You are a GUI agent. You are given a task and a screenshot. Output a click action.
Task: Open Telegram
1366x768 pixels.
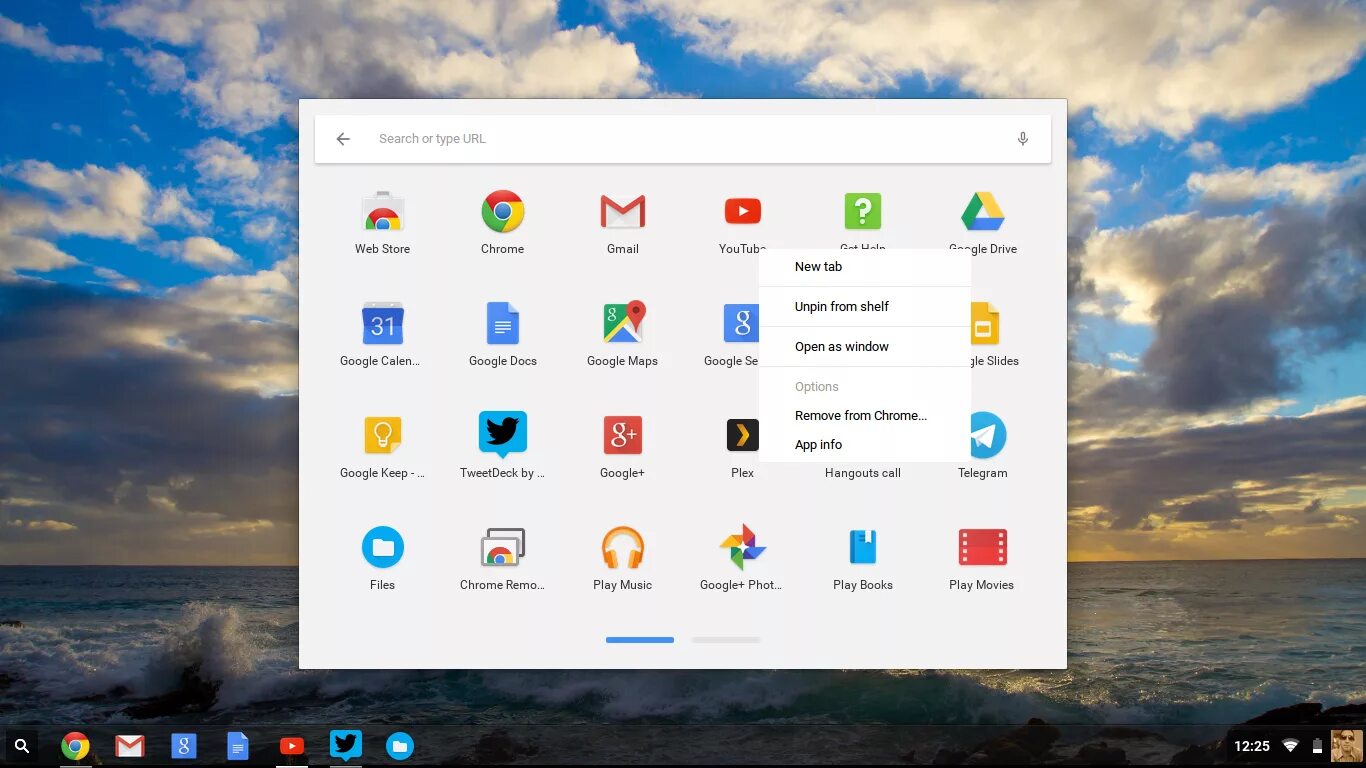pyautogui.click(x=982, y=435)
